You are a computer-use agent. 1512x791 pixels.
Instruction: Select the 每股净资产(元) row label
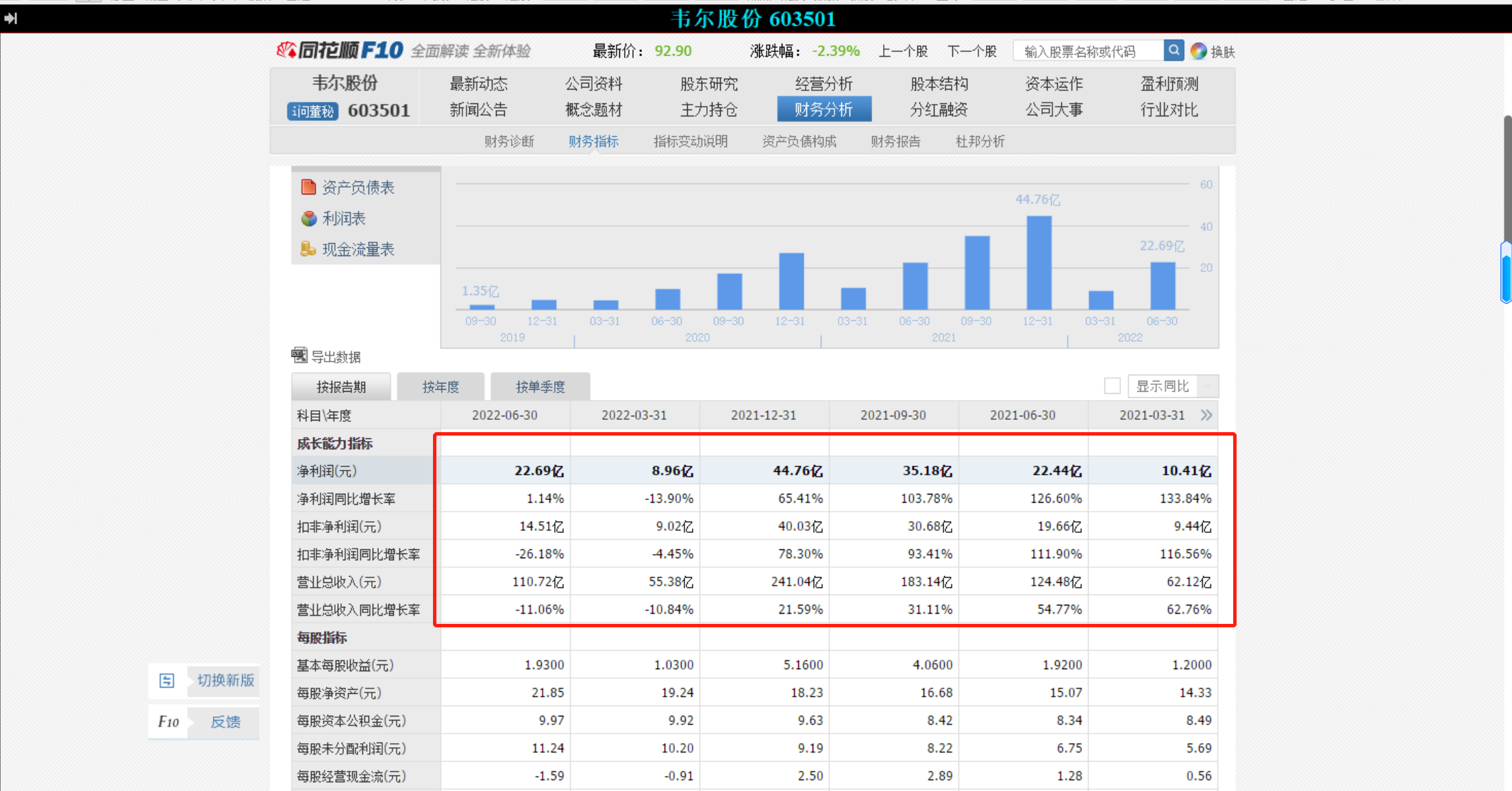[339, 693]
